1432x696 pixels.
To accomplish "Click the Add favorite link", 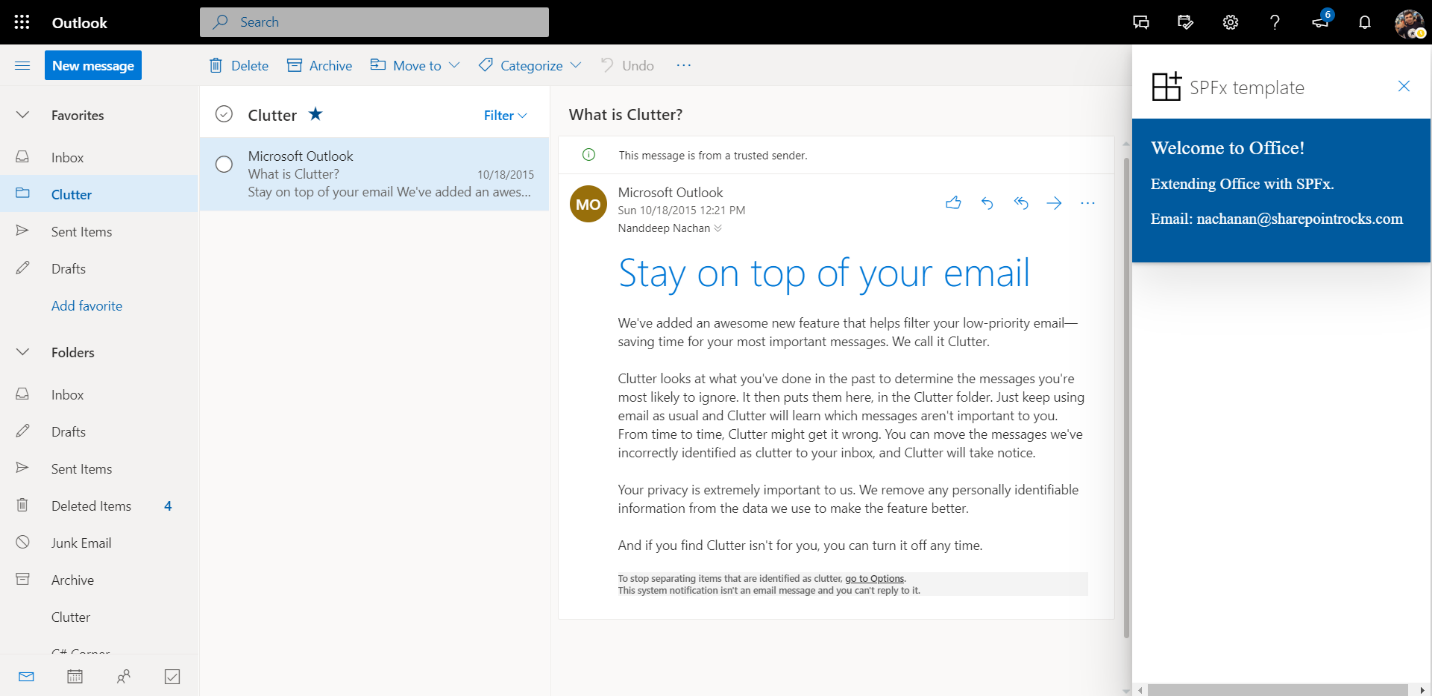I will 87,306.
